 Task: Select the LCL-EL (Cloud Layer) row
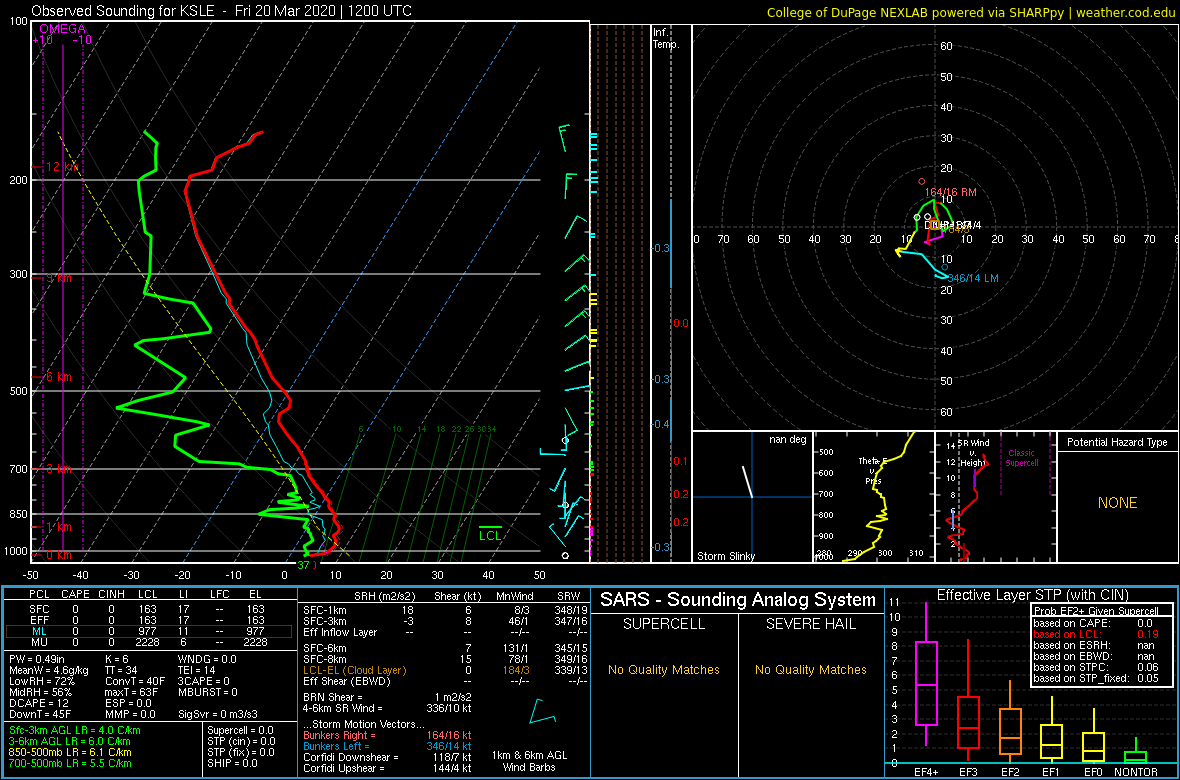click(x=443, y=669)
